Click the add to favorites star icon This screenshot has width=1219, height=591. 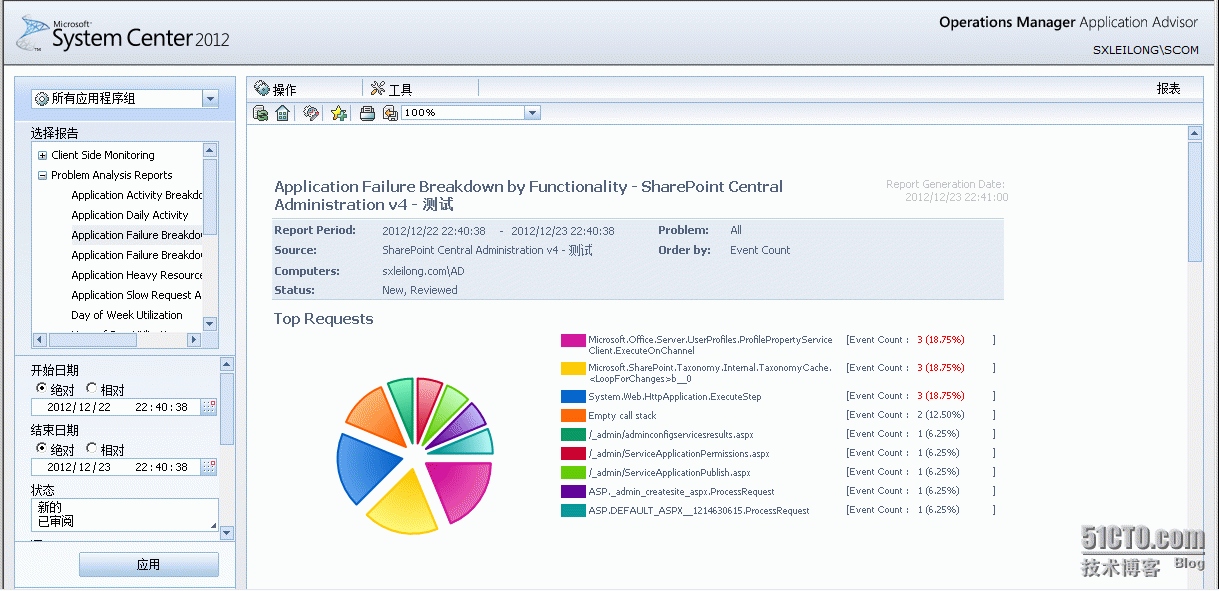pos(339,113)
